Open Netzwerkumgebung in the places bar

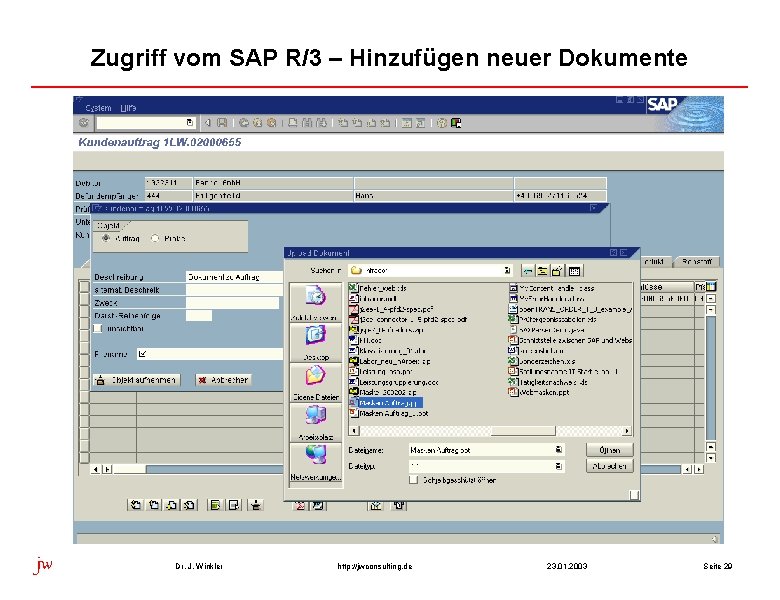click(x=315, y=462)
